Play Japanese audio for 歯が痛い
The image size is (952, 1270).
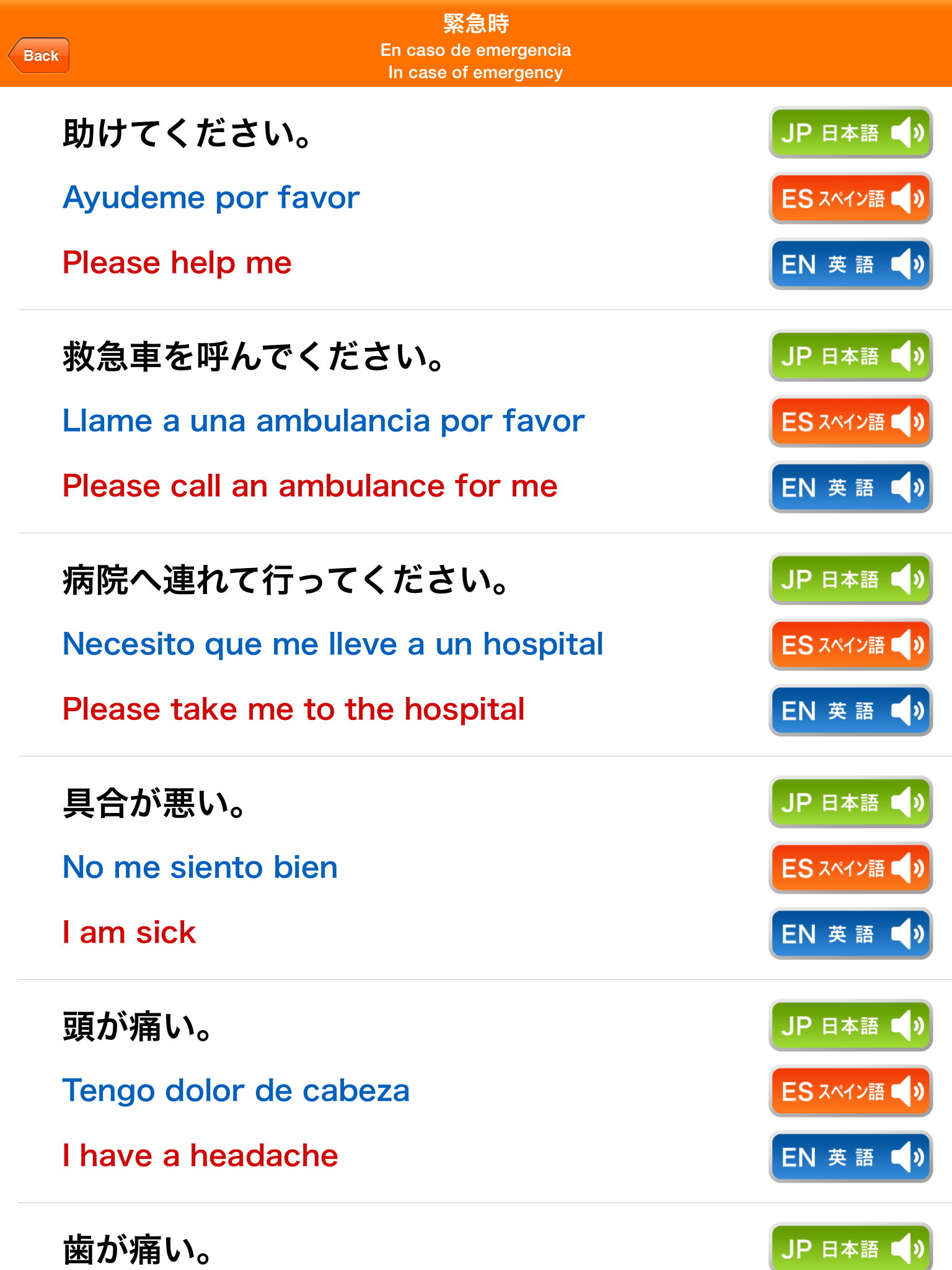[x=850, y=1248]
